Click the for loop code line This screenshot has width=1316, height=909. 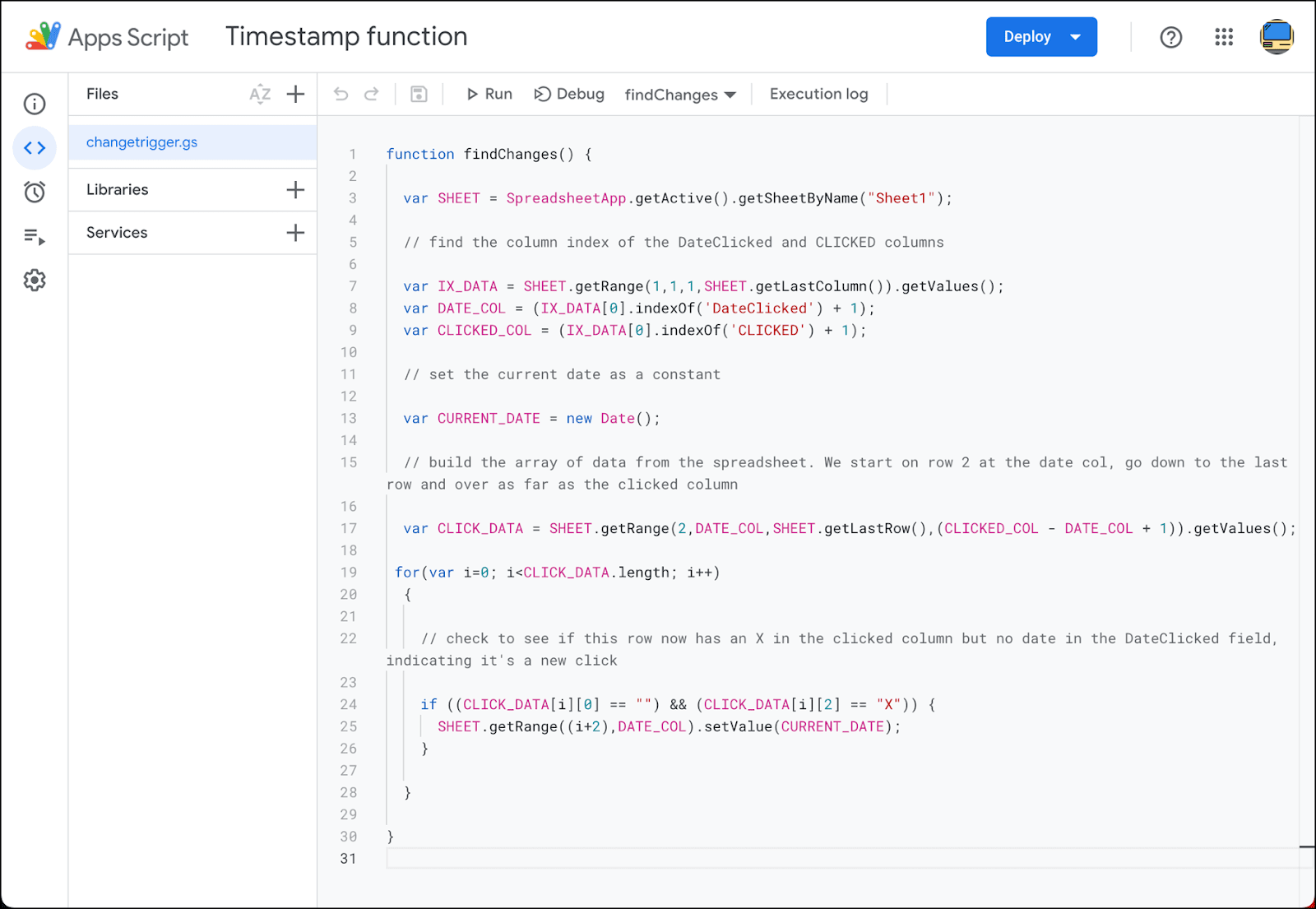(x=558, y=573)
